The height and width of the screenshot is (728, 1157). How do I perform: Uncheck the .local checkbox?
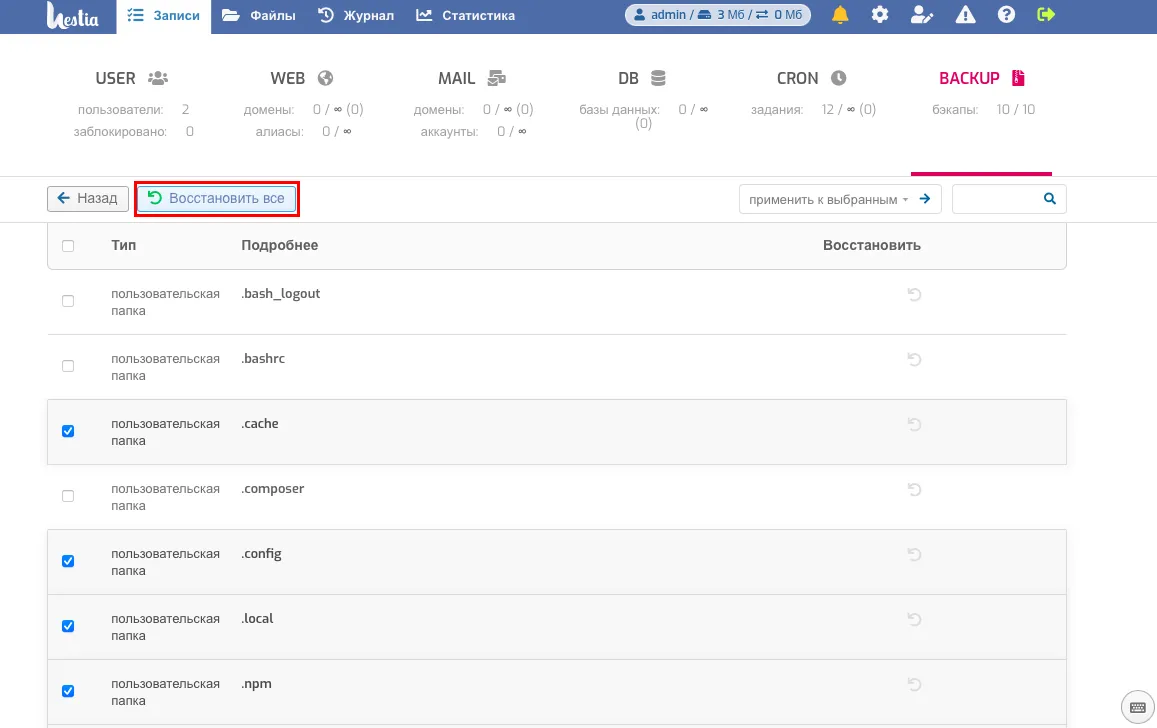(68, 626)
